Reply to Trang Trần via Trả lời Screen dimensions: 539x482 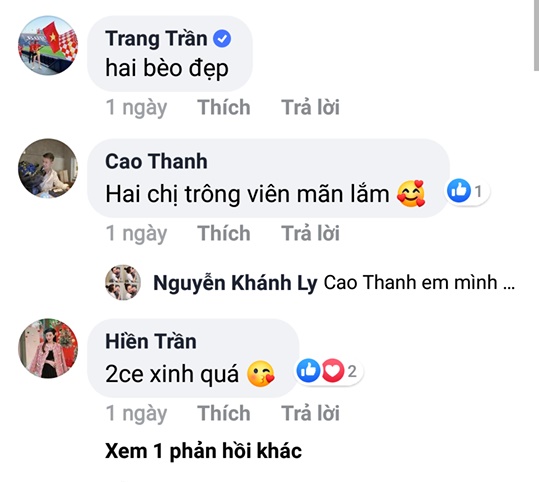(310, 107)
